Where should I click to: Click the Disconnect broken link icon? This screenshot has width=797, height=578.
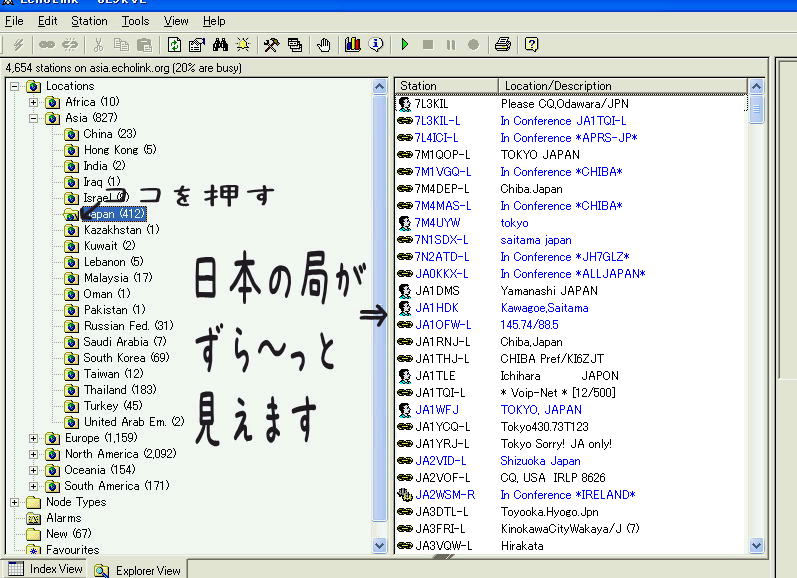click(x=70, y=45)
